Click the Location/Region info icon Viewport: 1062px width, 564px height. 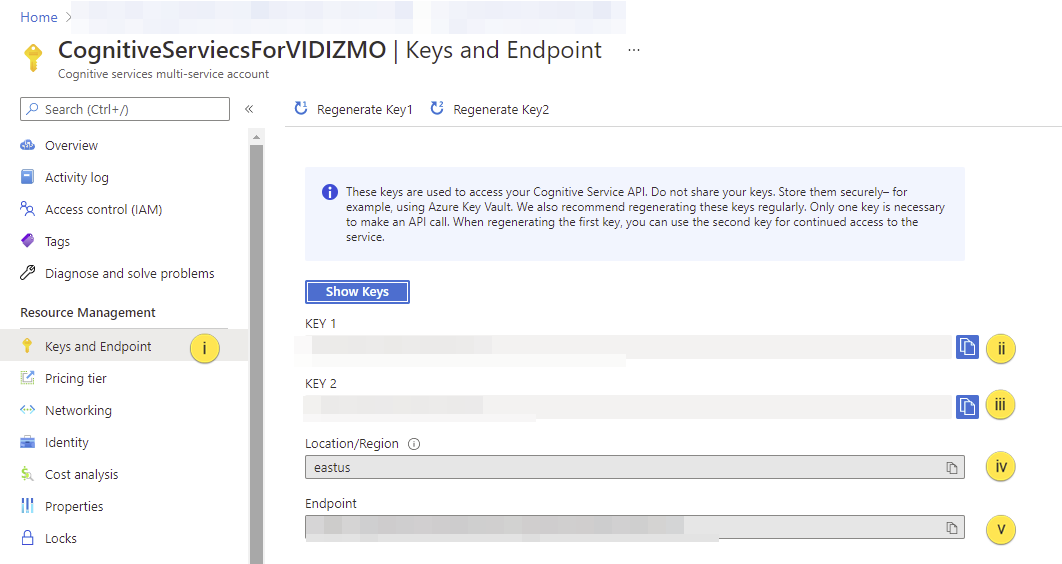[414, 444]
